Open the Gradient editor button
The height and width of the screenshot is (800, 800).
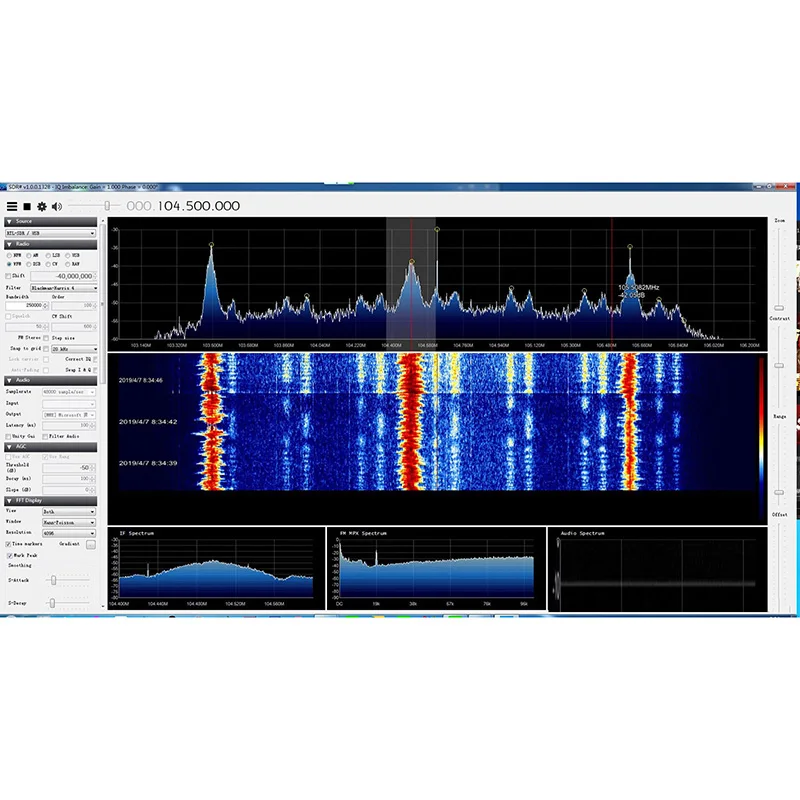(91, 545)
